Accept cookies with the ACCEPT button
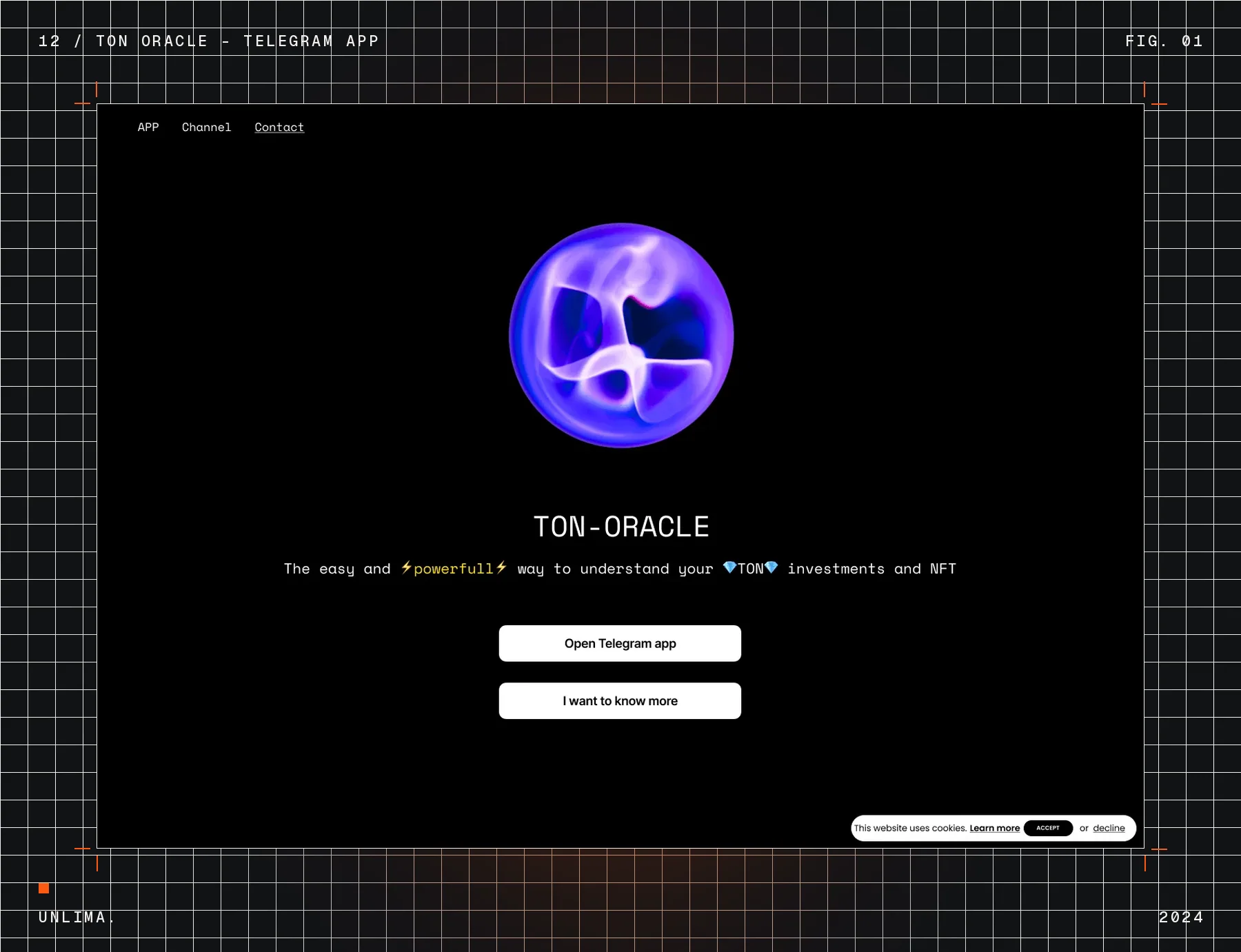Viewport: 1241px width, 952px height. point(1048,828)
